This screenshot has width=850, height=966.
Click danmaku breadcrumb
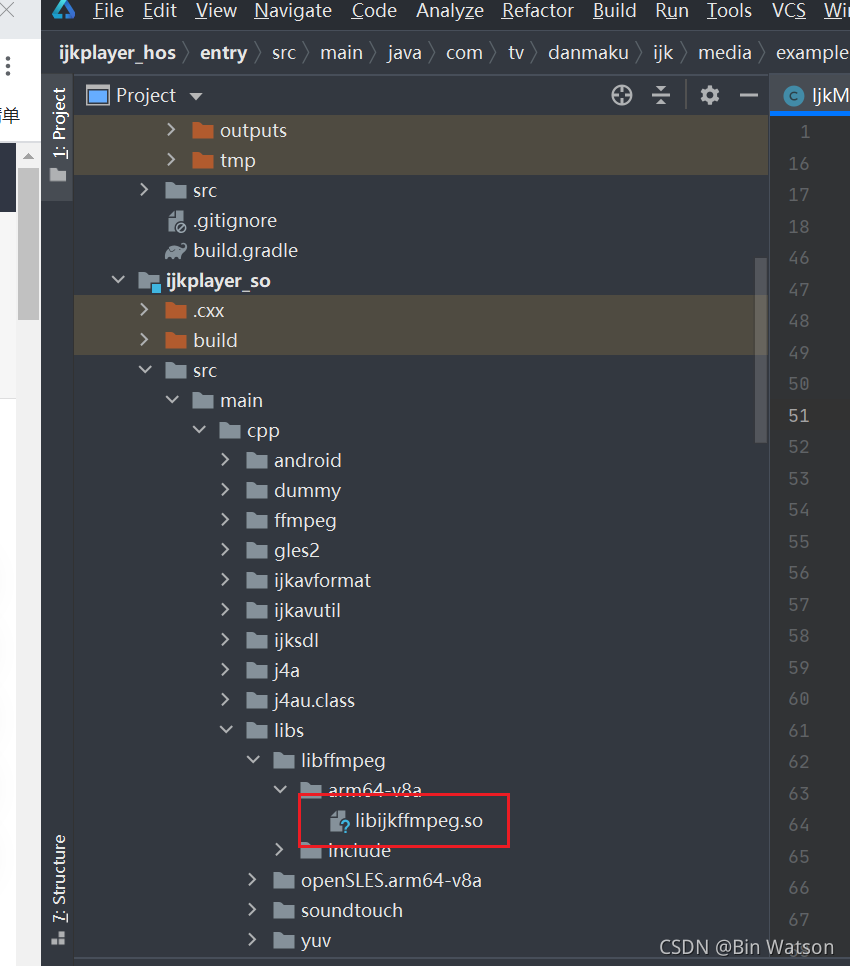point(588,53)
